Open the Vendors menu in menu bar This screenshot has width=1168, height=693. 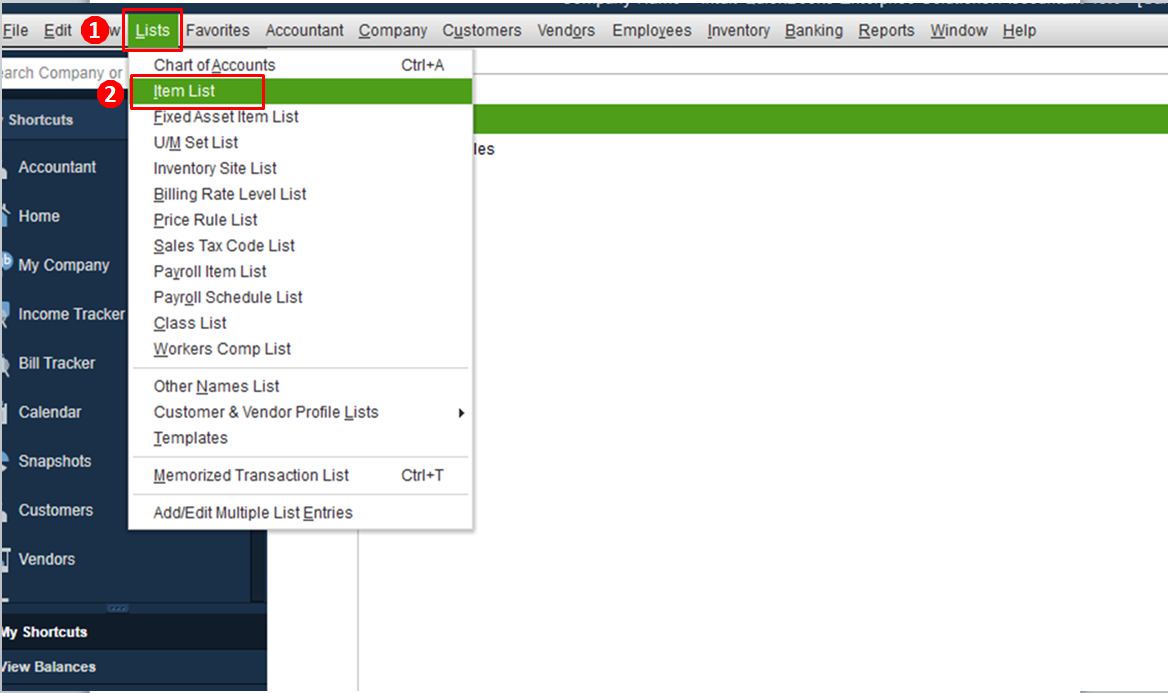tap(566, 31)
